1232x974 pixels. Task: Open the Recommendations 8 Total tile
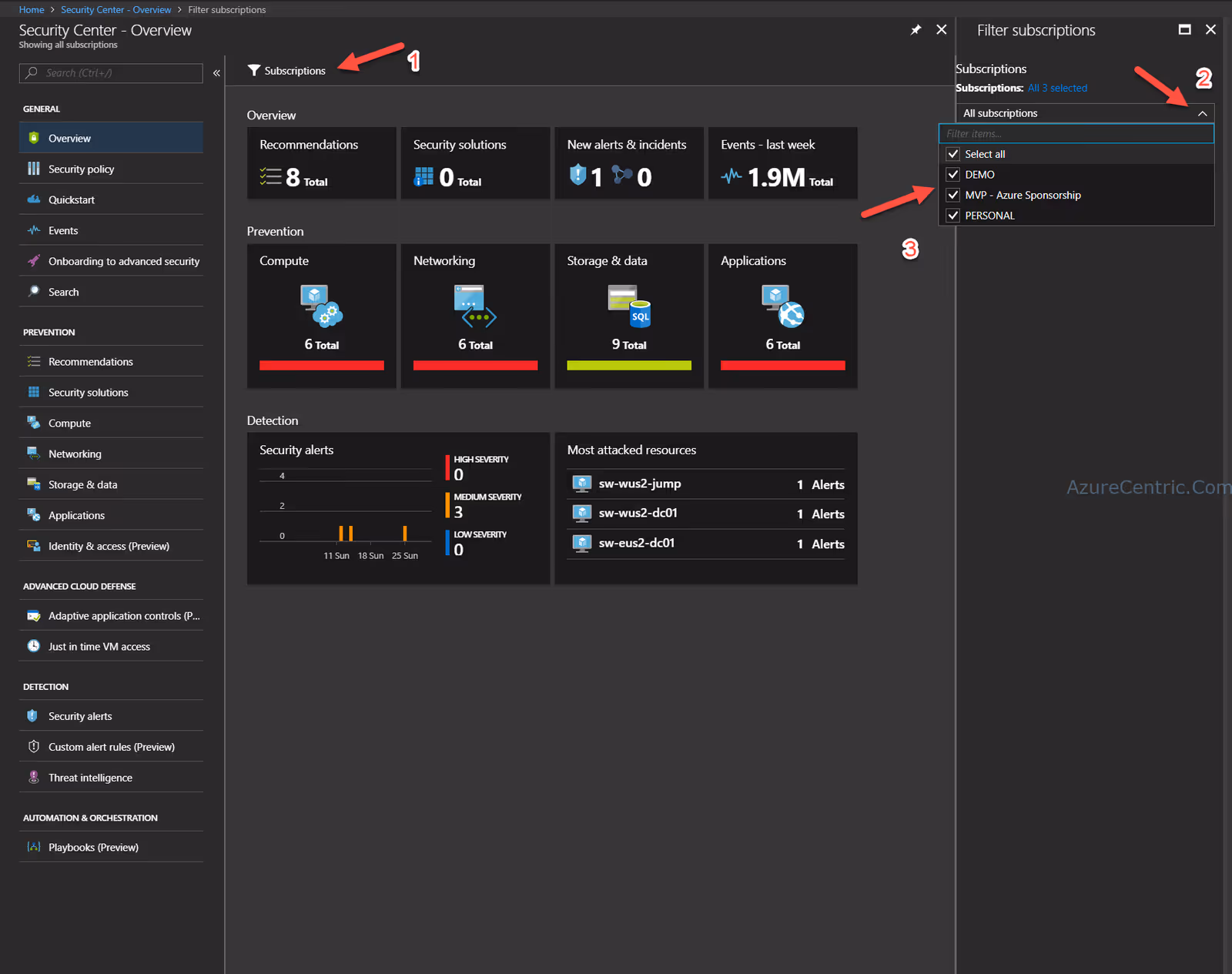(322, 163)
